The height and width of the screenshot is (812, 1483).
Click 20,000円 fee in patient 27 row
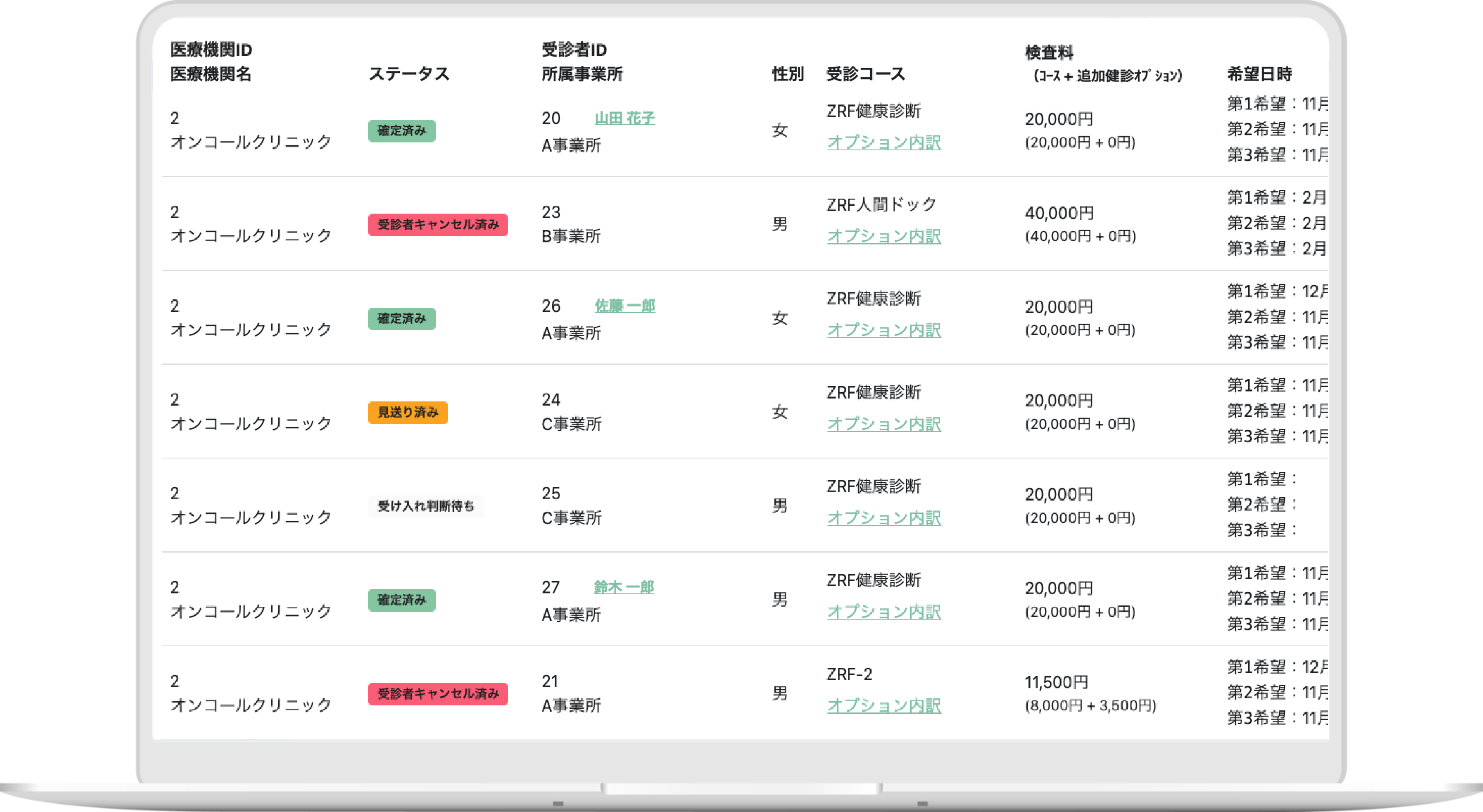pos(1059,588)
